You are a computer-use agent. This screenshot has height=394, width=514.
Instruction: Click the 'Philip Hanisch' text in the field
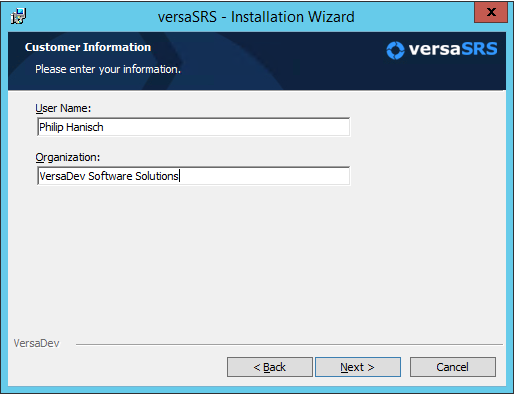71,127
